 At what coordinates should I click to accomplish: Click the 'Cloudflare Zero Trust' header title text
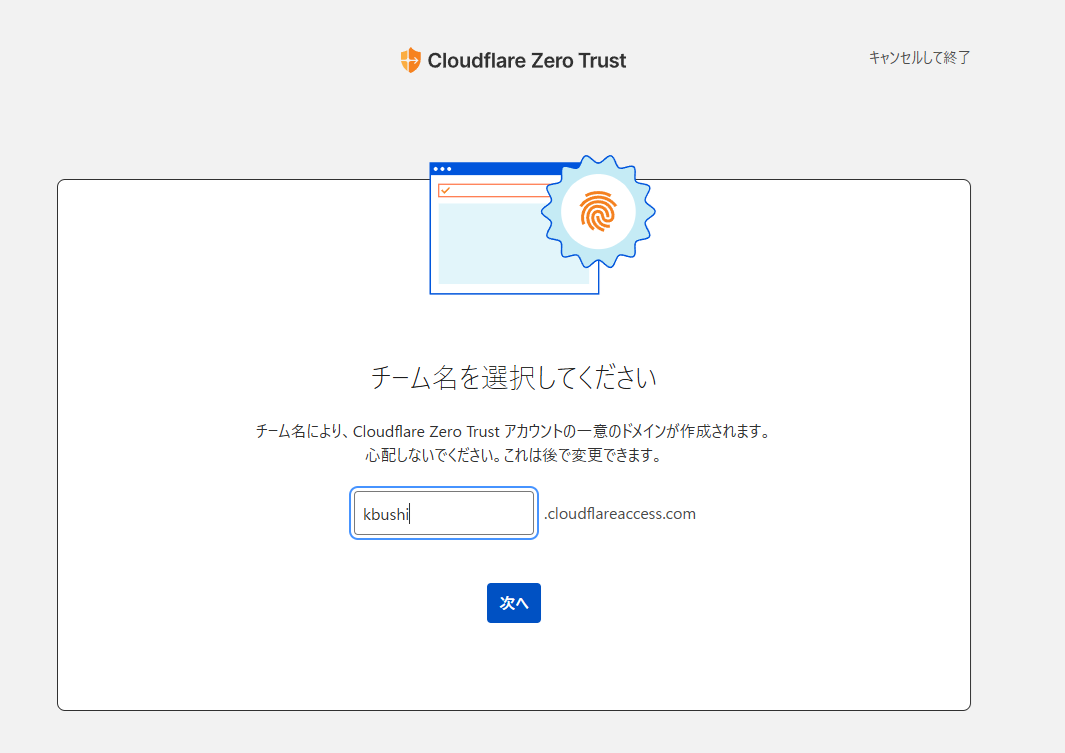coord(526,60)
